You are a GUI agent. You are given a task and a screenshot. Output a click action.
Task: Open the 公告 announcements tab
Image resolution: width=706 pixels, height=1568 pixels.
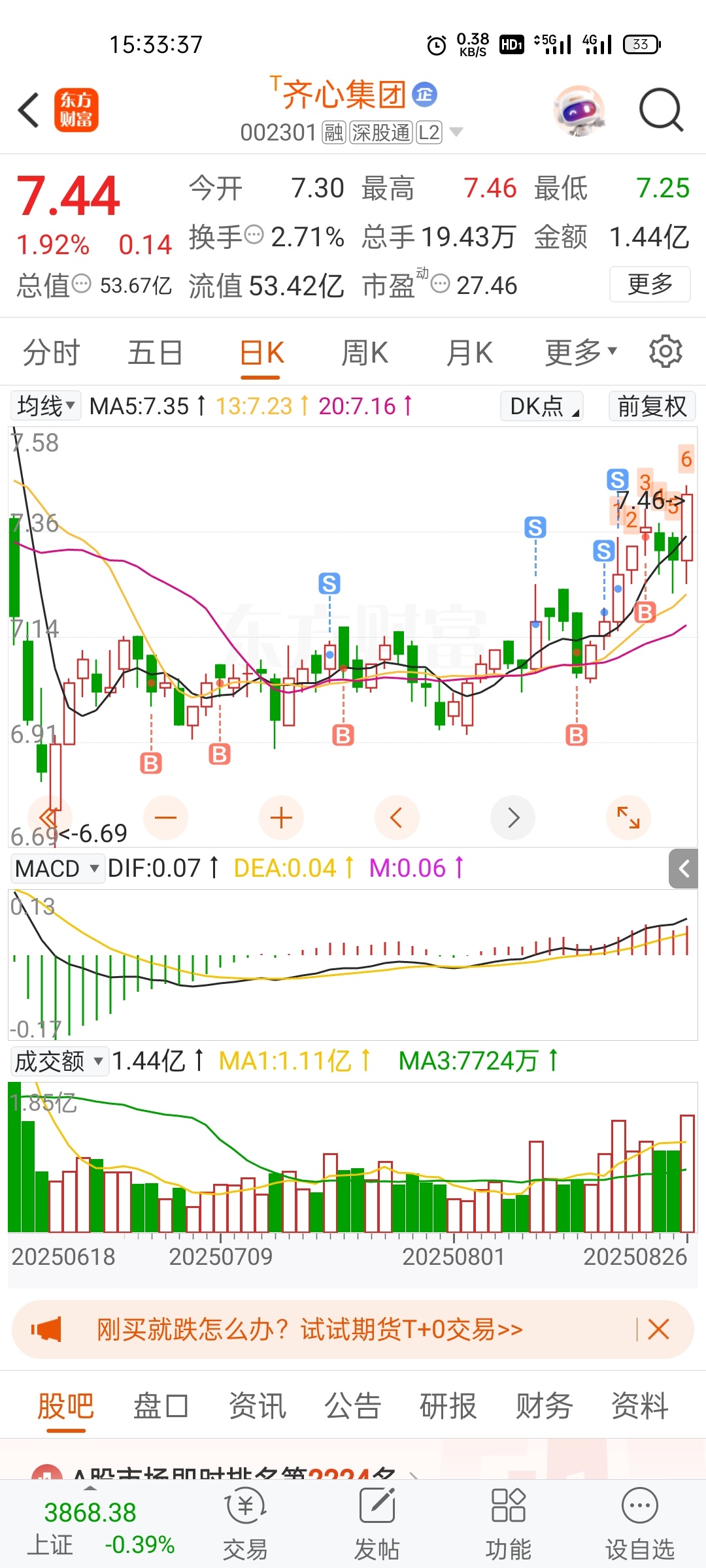click(x=353, y=1406)
